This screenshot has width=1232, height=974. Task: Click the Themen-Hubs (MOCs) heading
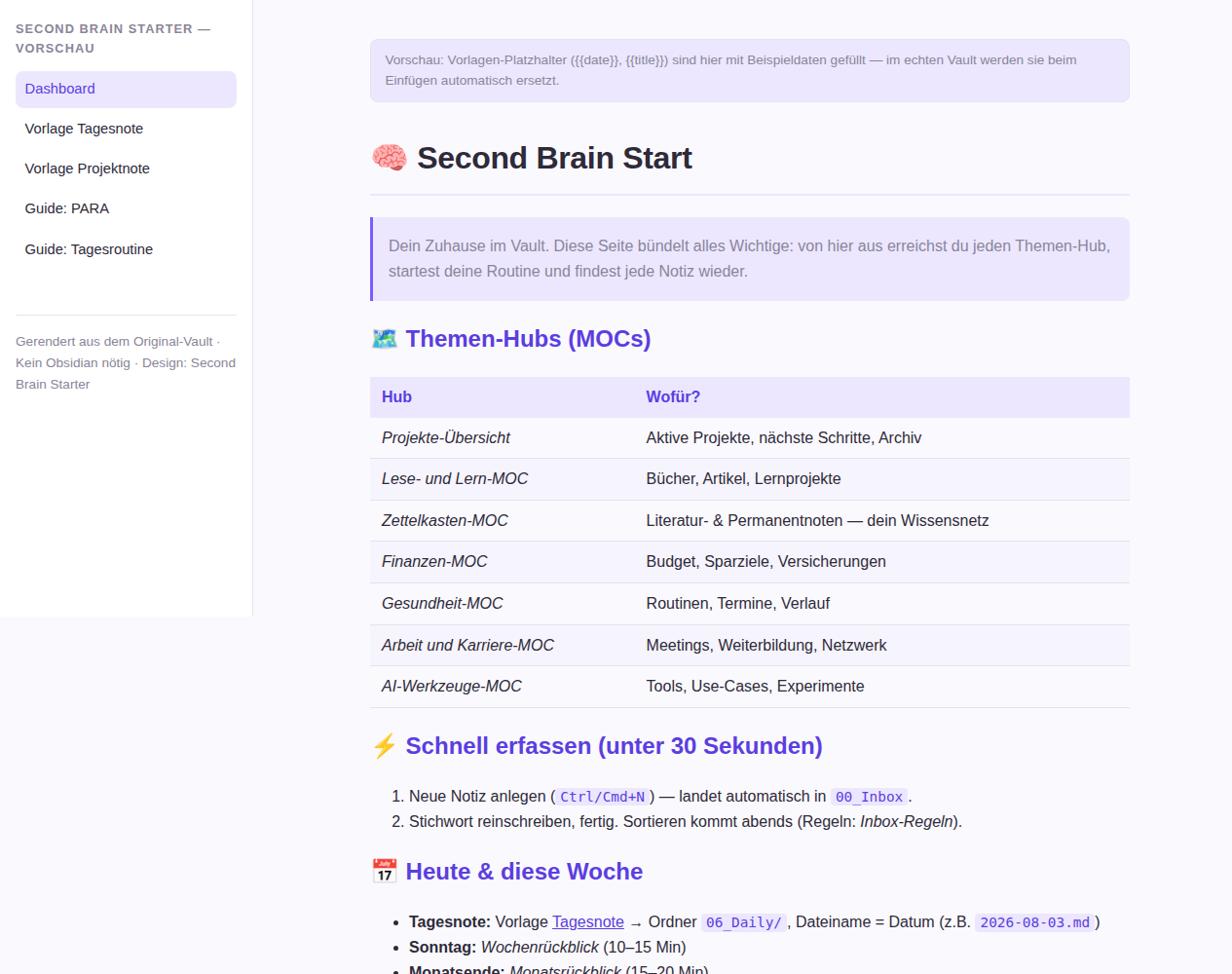(x=528, y=339)
